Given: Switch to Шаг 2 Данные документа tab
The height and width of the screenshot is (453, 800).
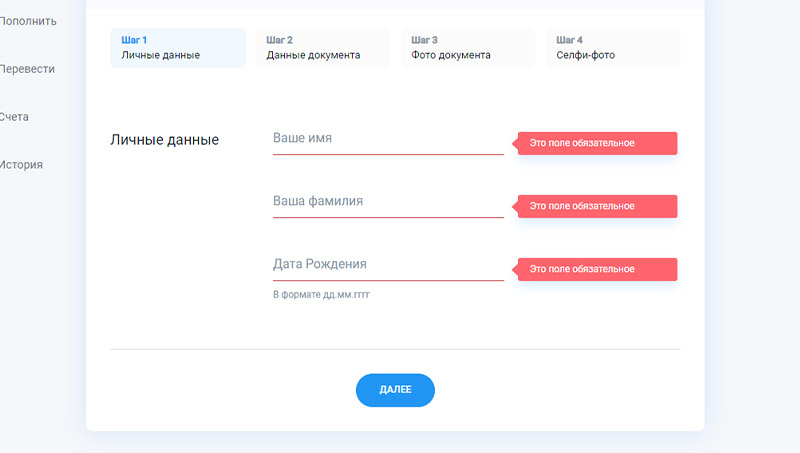Looking at the screenshot, I should click(322, 48).
